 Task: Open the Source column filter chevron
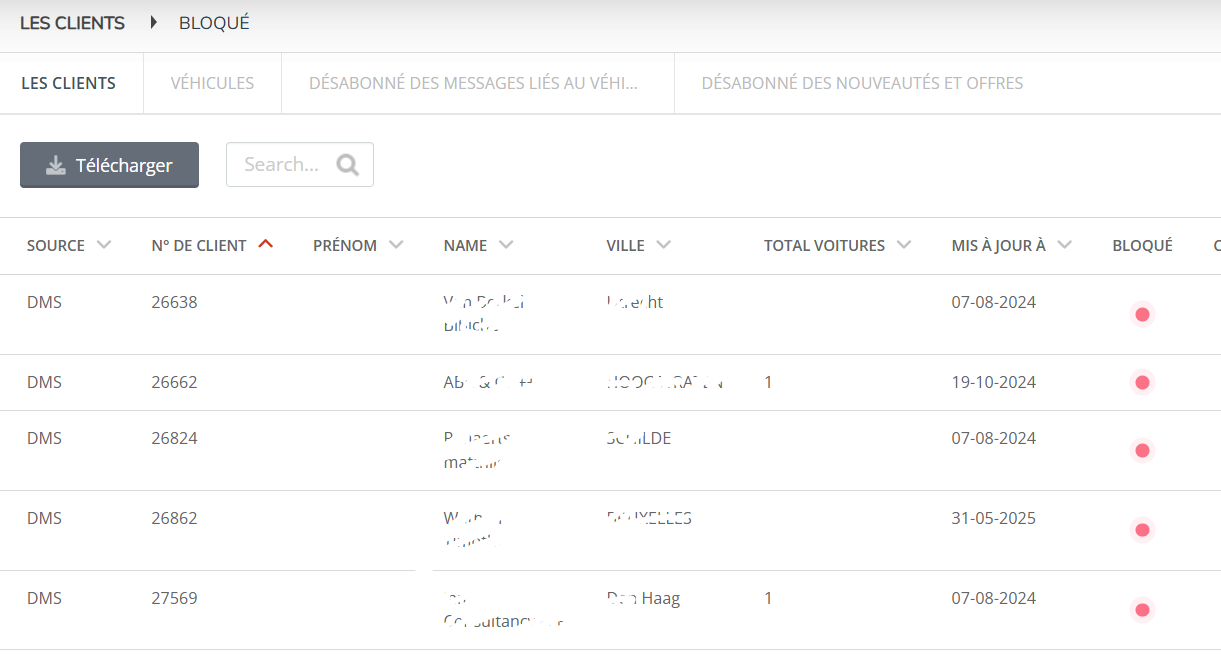pos(104,245)
